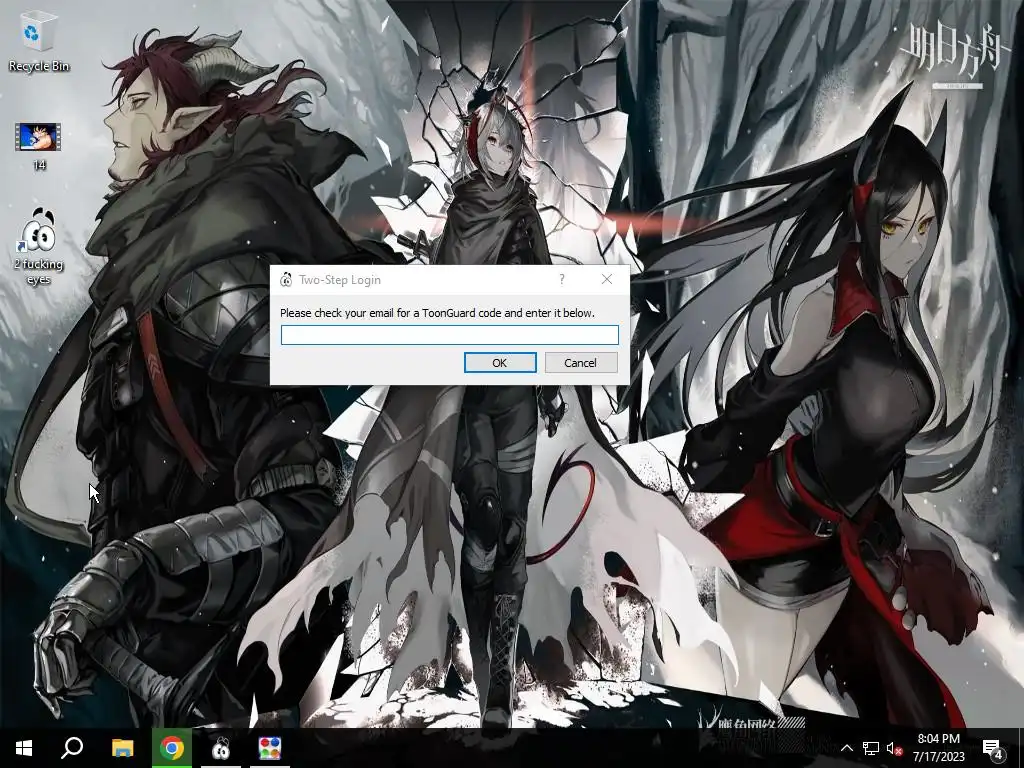The image size is (1024, 768).
Task: Open network status tray icon
Action: point(871,748)
